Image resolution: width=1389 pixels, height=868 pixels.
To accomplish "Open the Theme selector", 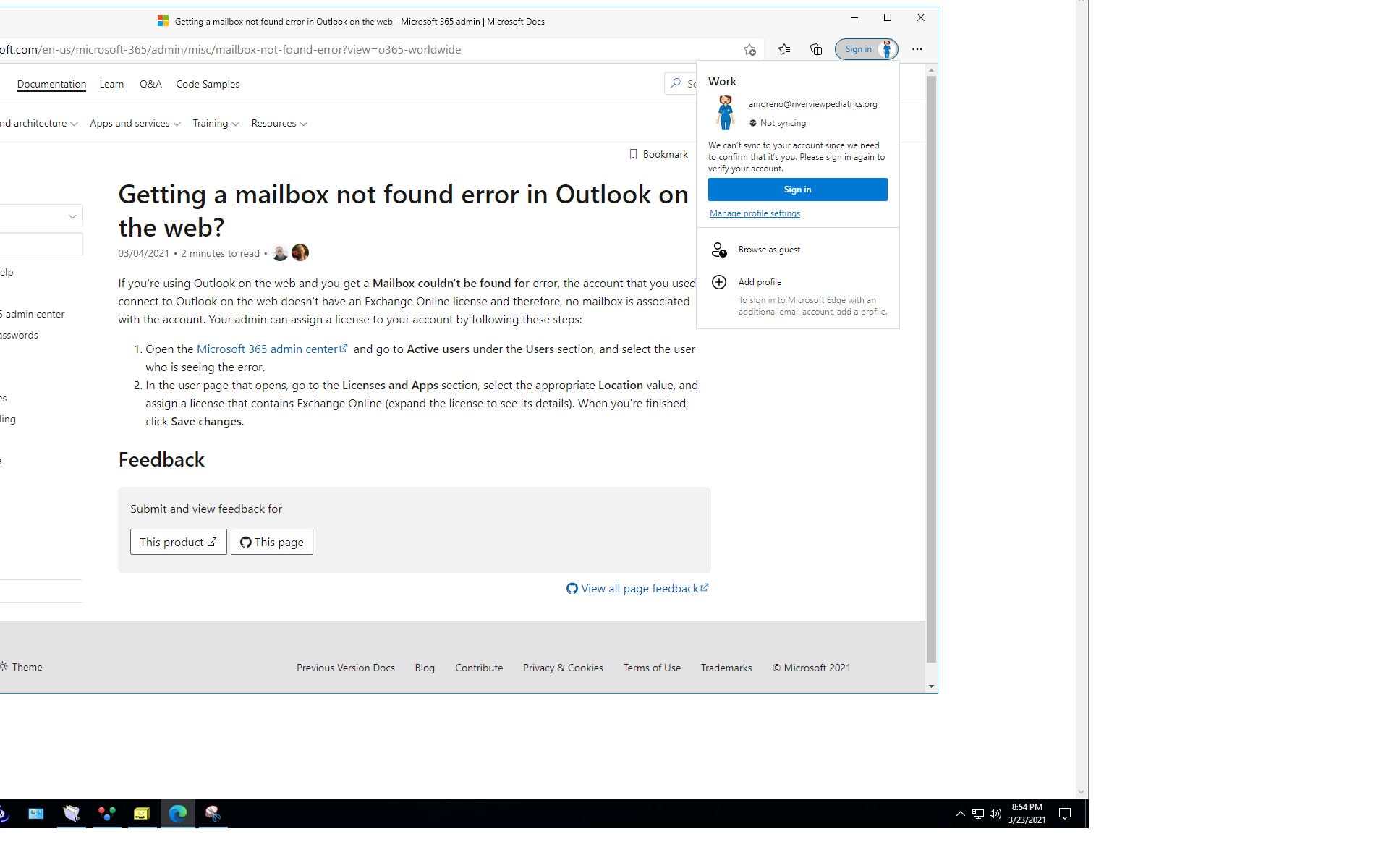I will click(22, 667).
